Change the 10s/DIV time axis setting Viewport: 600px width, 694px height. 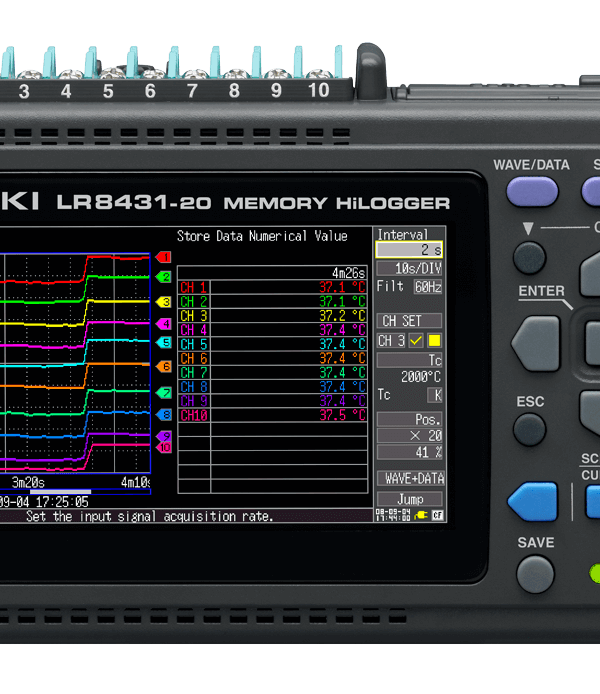coord(409,268)
